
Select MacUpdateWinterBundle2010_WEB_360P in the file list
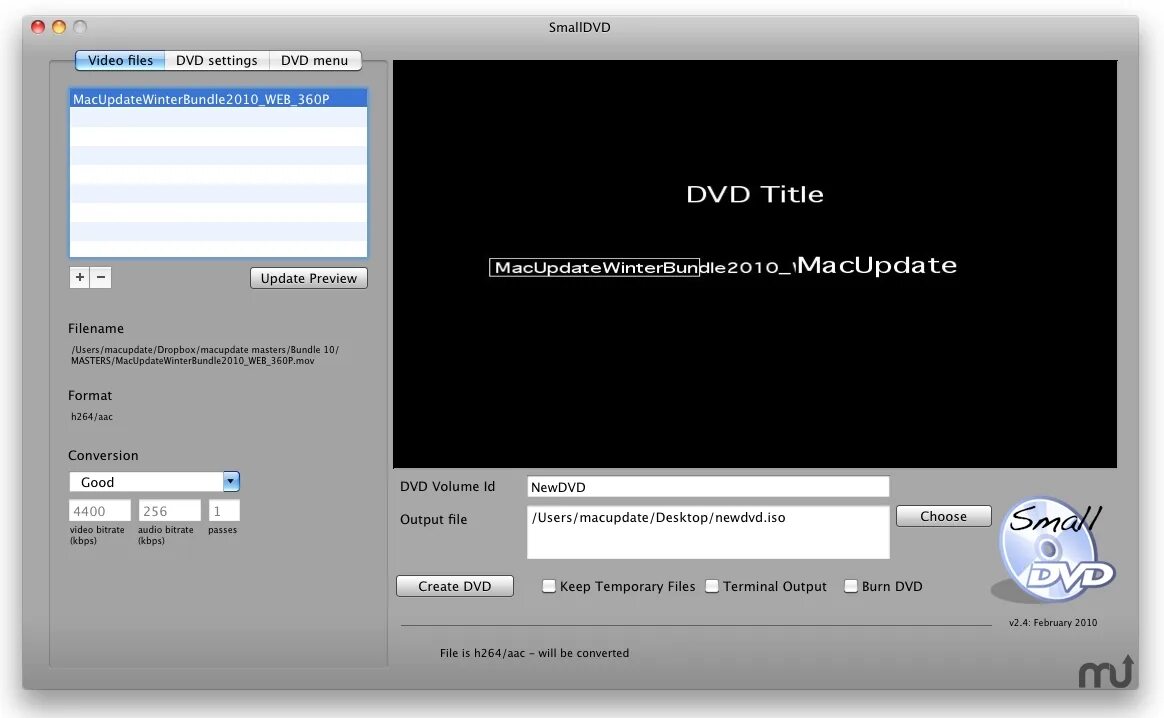click(218, 99)
